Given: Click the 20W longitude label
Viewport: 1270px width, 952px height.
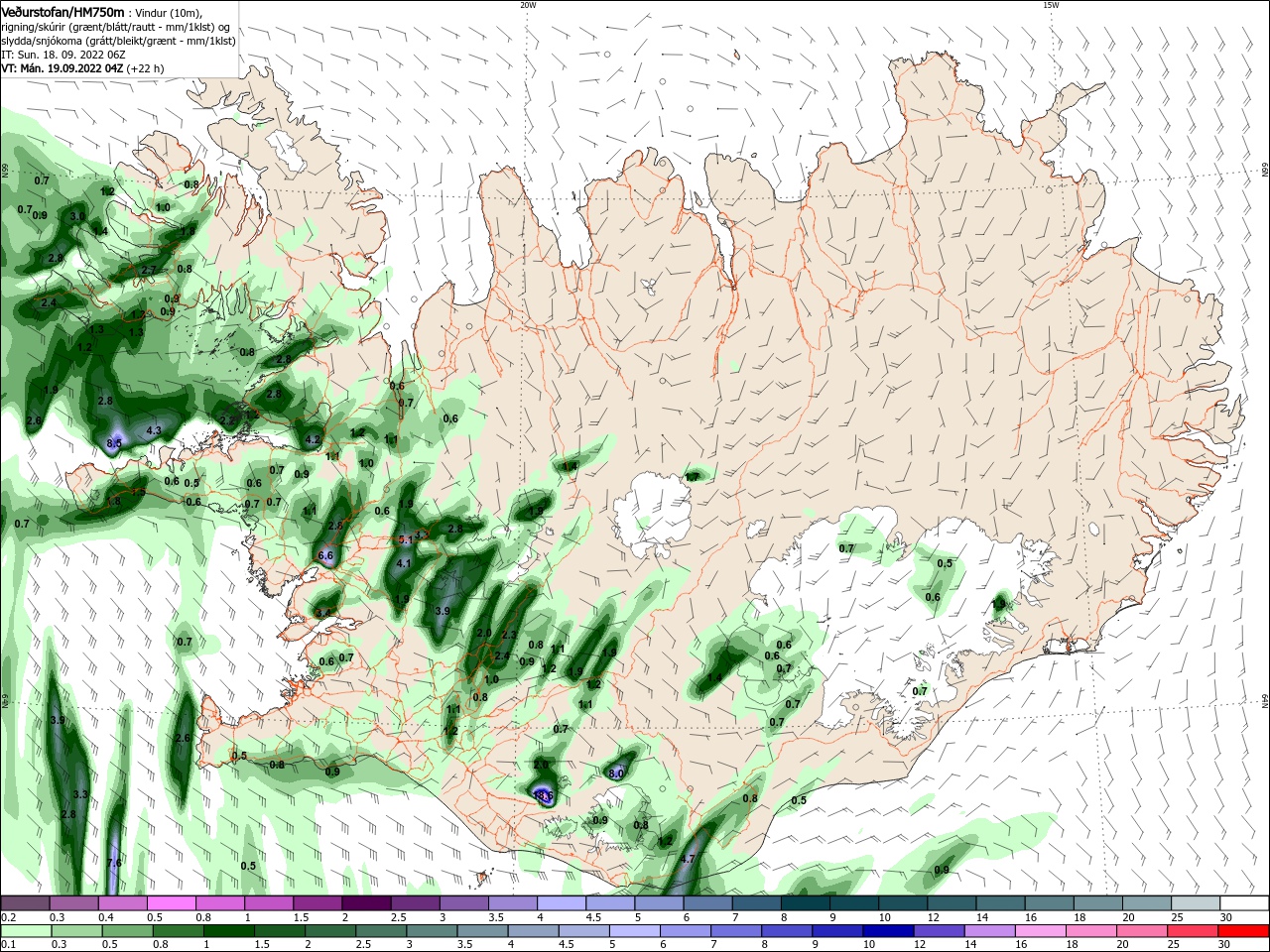Looking at the screenshot, I should (528, 5).
